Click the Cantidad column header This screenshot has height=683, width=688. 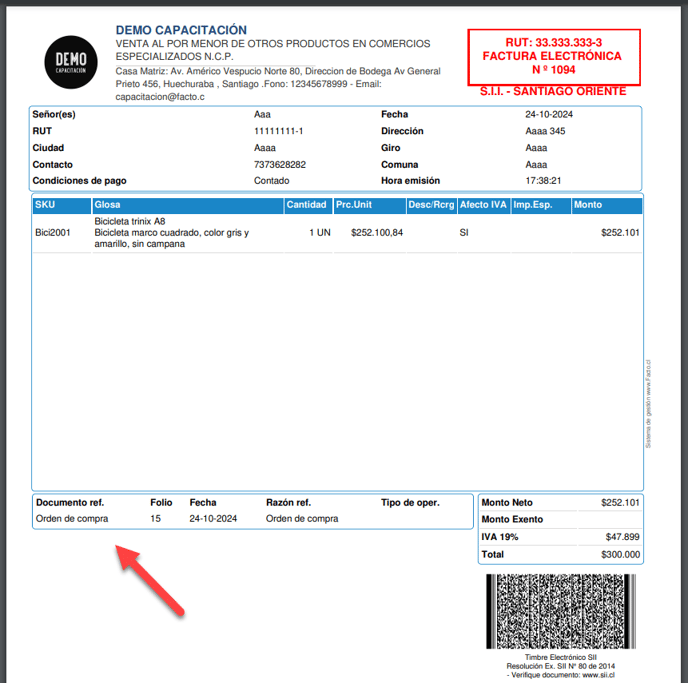coord(306,205)
